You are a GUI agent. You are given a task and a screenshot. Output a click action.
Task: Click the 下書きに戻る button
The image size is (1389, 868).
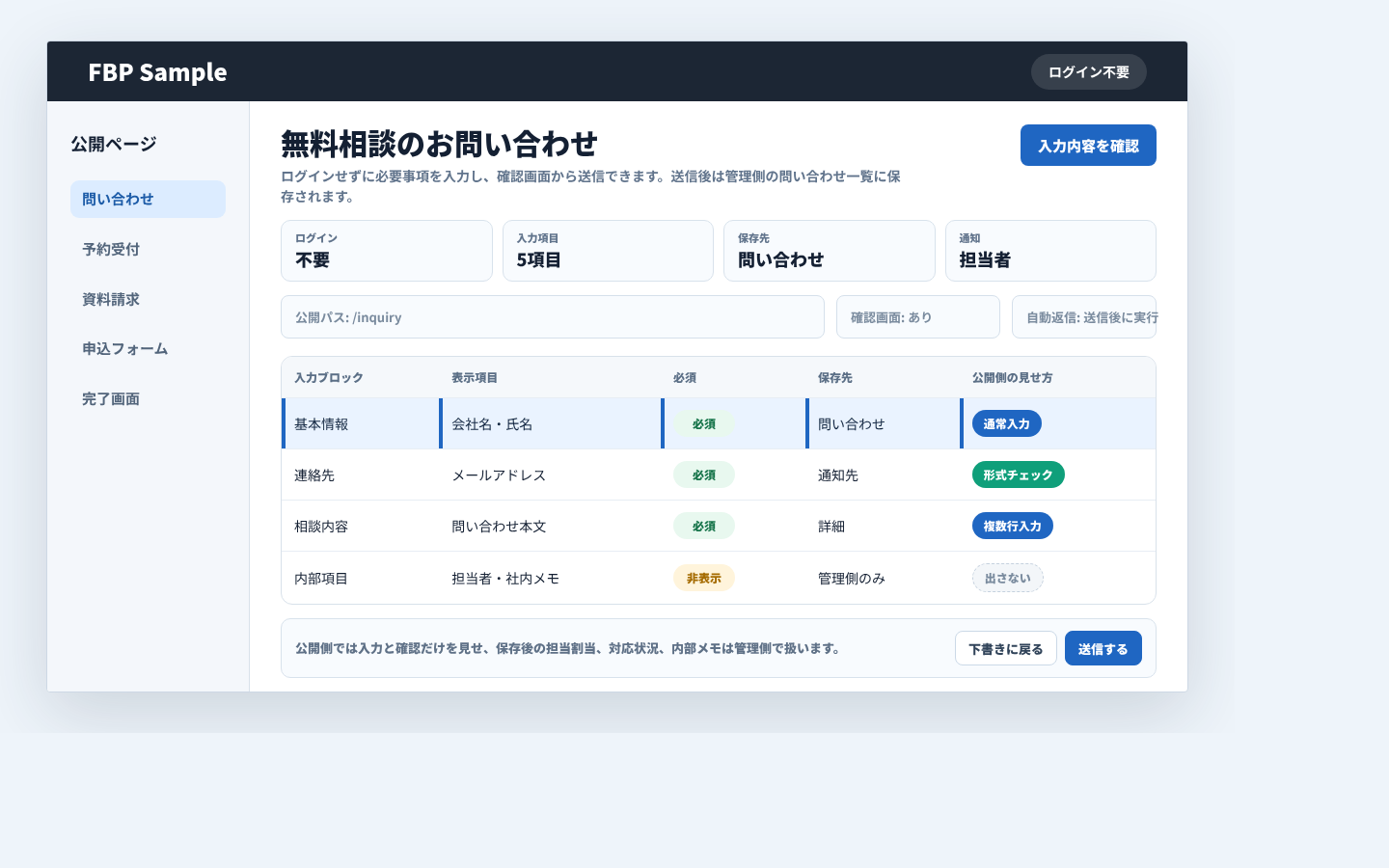[1005, 648]
